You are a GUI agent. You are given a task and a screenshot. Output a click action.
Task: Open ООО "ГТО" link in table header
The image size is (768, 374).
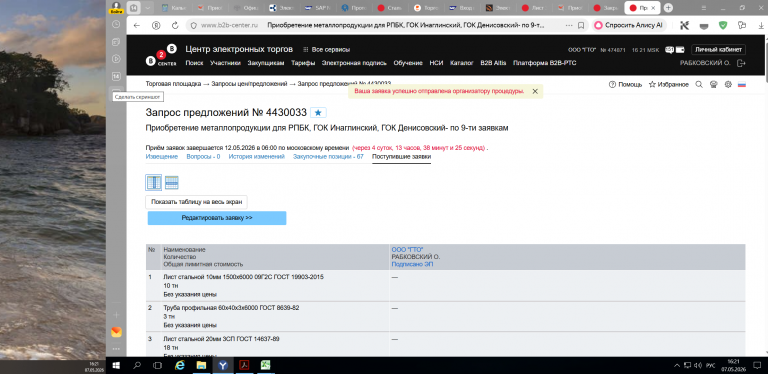(x=408, y=250)
